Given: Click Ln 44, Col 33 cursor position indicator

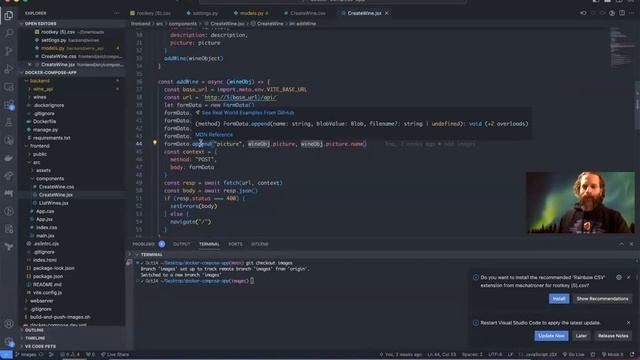Looking at the screenshot, I should pos(442,355).
